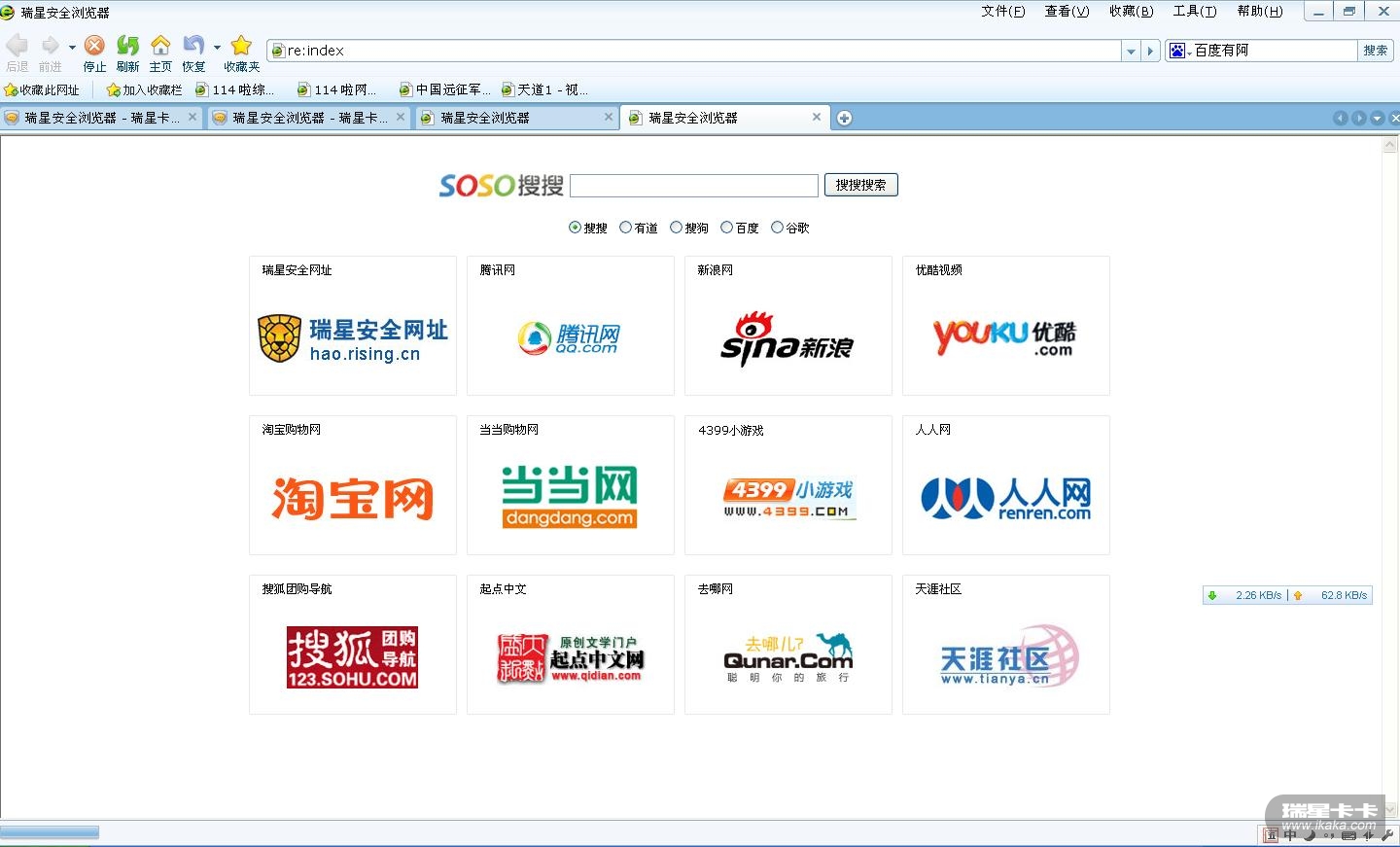Select the 搜搜 search engine radio button

pos(575,228)
